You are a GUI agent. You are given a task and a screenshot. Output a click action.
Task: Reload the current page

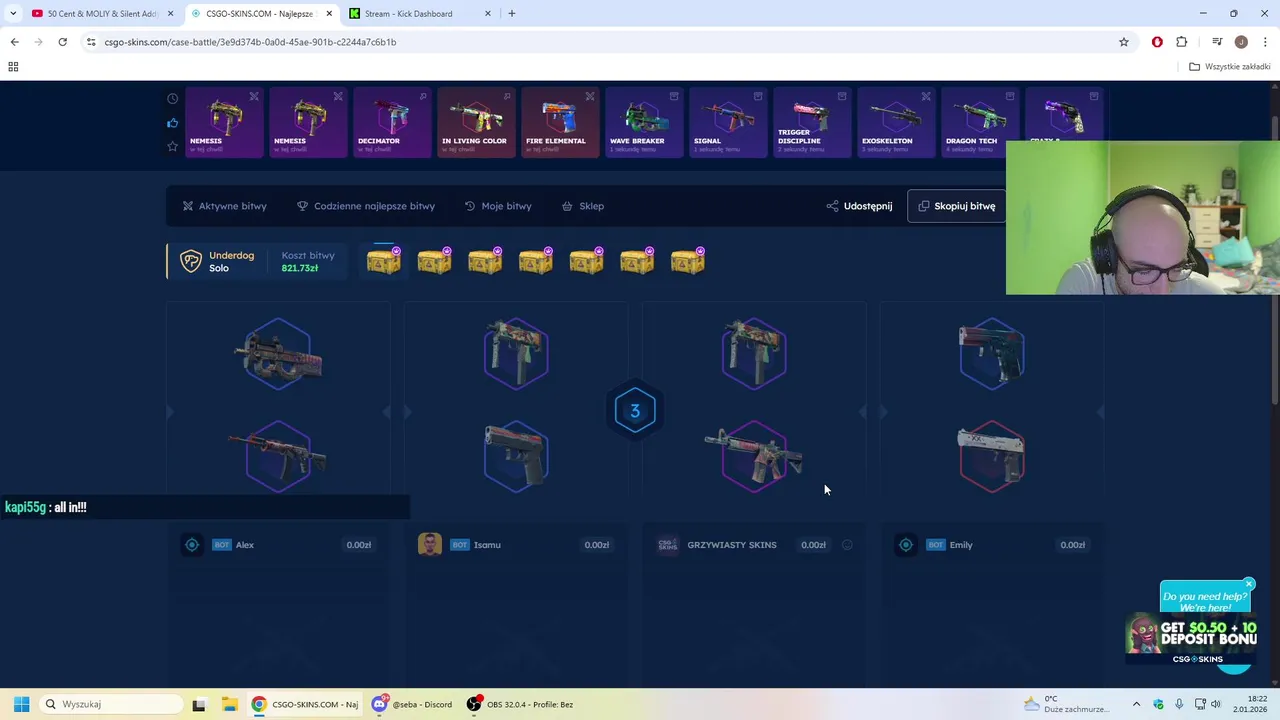[x=62, y=42]
